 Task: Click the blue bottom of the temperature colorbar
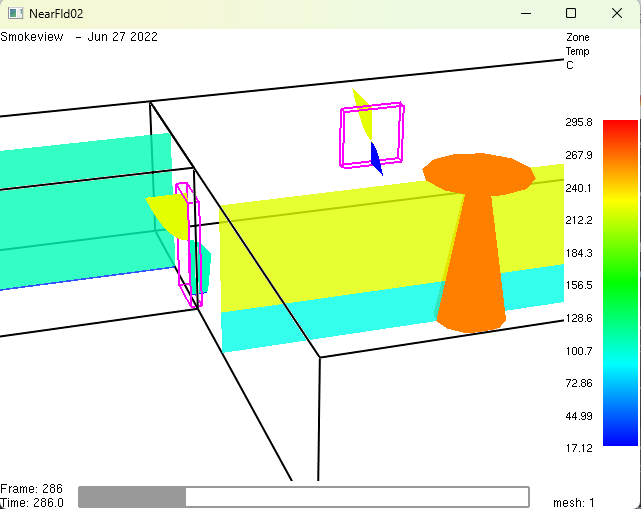click(620, 435)
